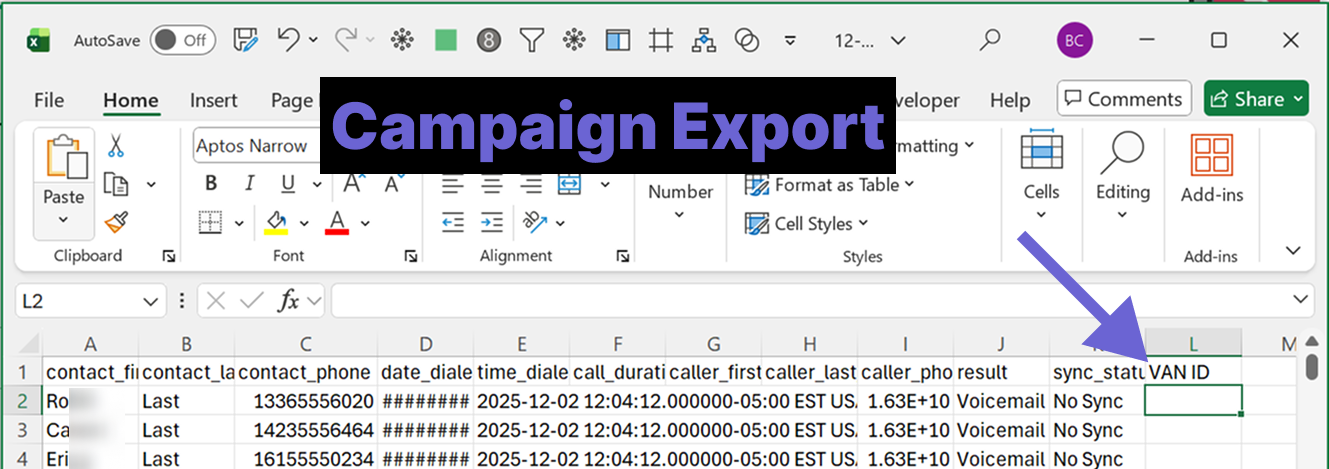1329x469 pixels.
Task: Open the file name dropdown chevron
Action: point(898,41)
